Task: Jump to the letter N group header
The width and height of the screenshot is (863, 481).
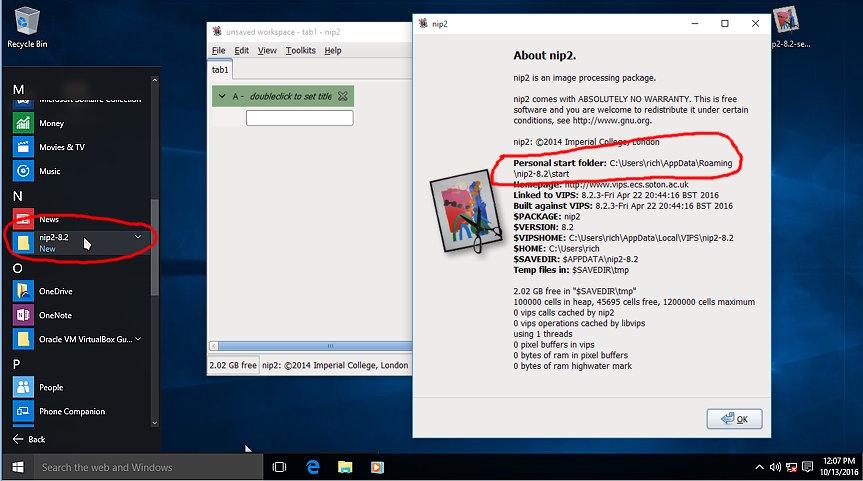Action: pyautogui.click(x=18, y=196)
